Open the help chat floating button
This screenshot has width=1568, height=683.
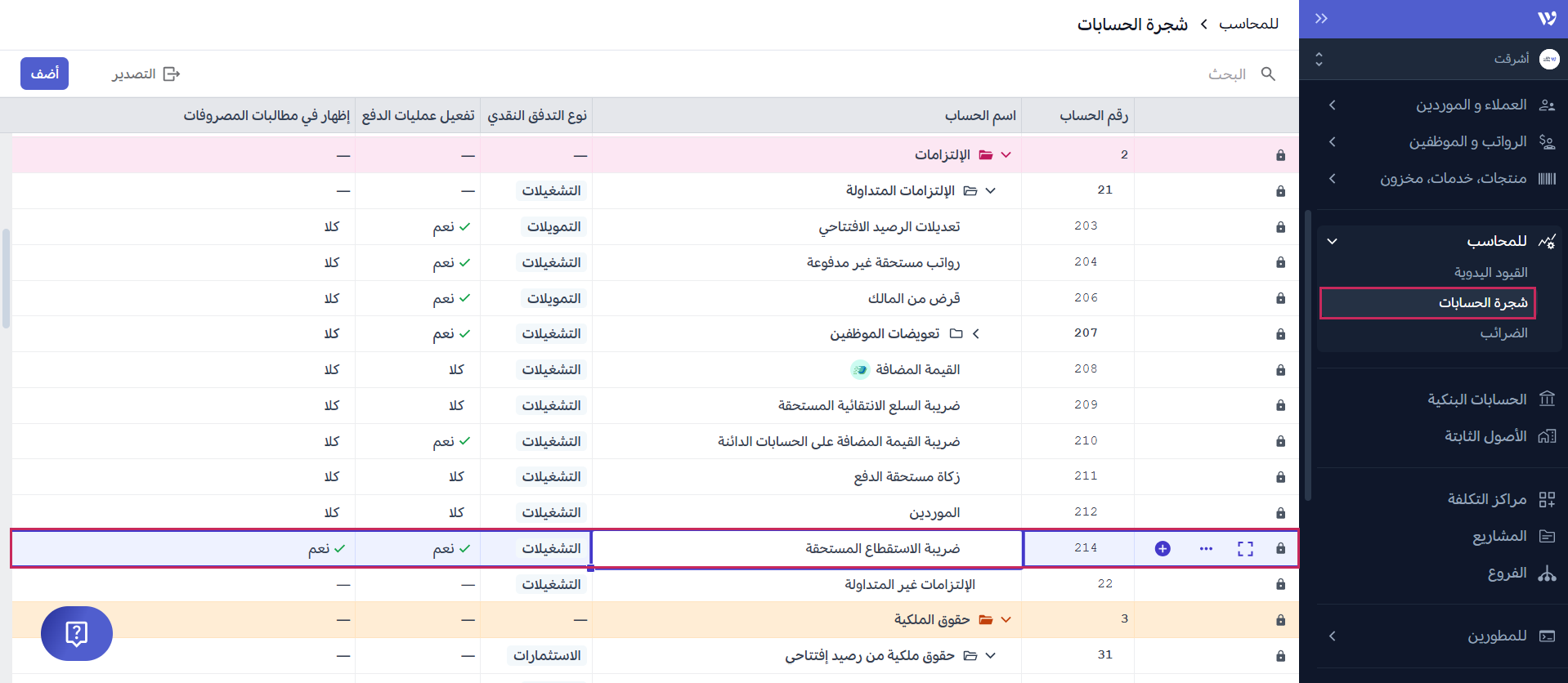click(x=77, y=633)
